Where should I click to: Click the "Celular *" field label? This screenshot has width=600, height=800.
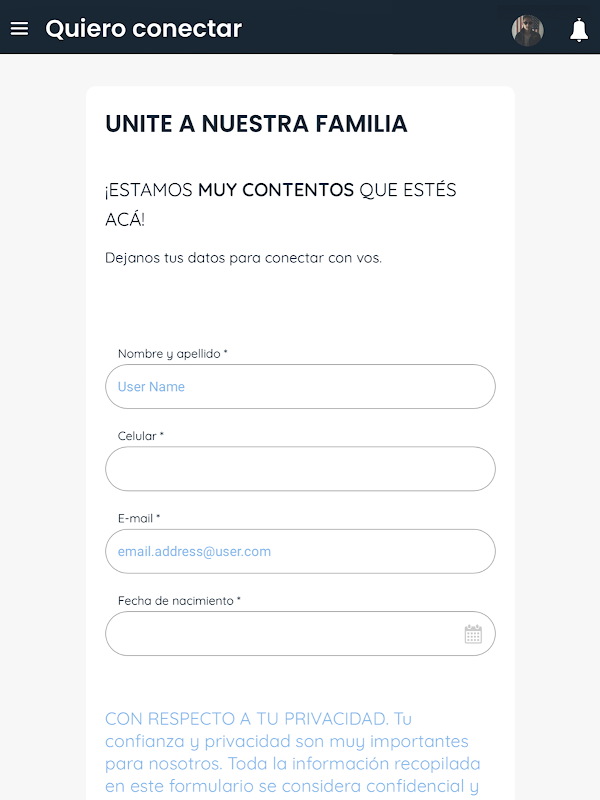click(x=141, y=436)
